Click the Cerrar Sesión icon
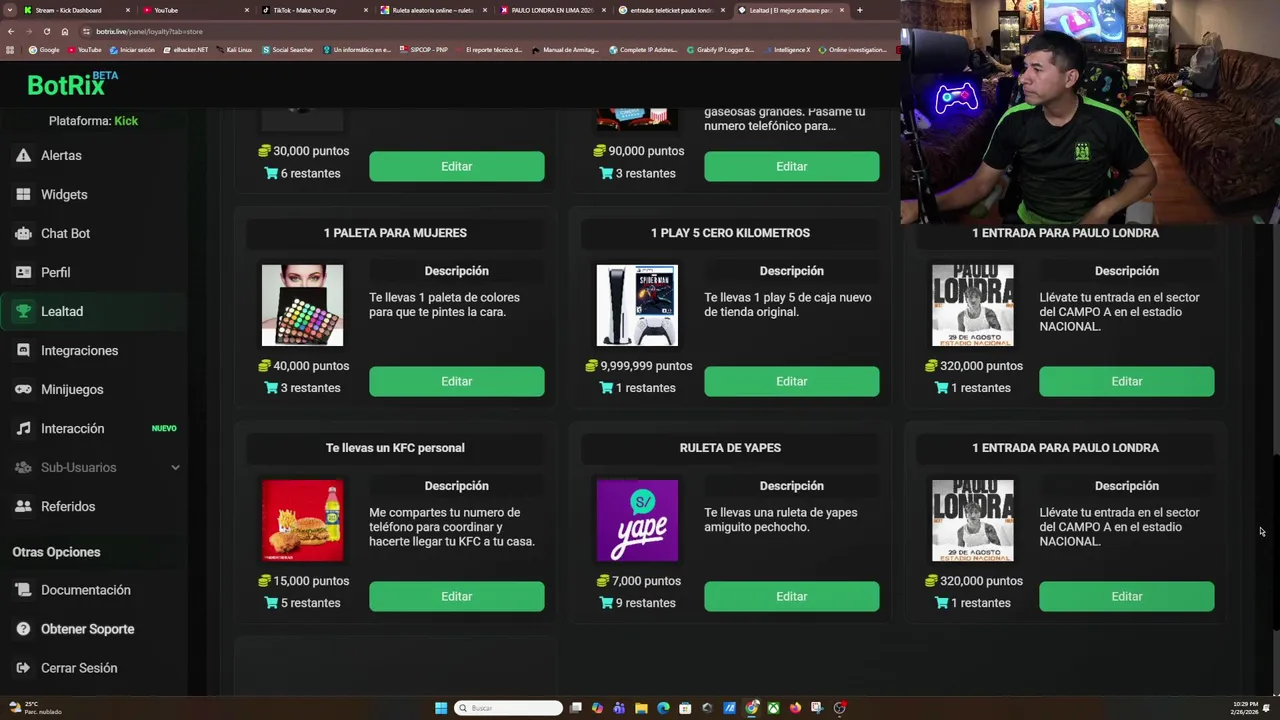 (x=23, y=668)
